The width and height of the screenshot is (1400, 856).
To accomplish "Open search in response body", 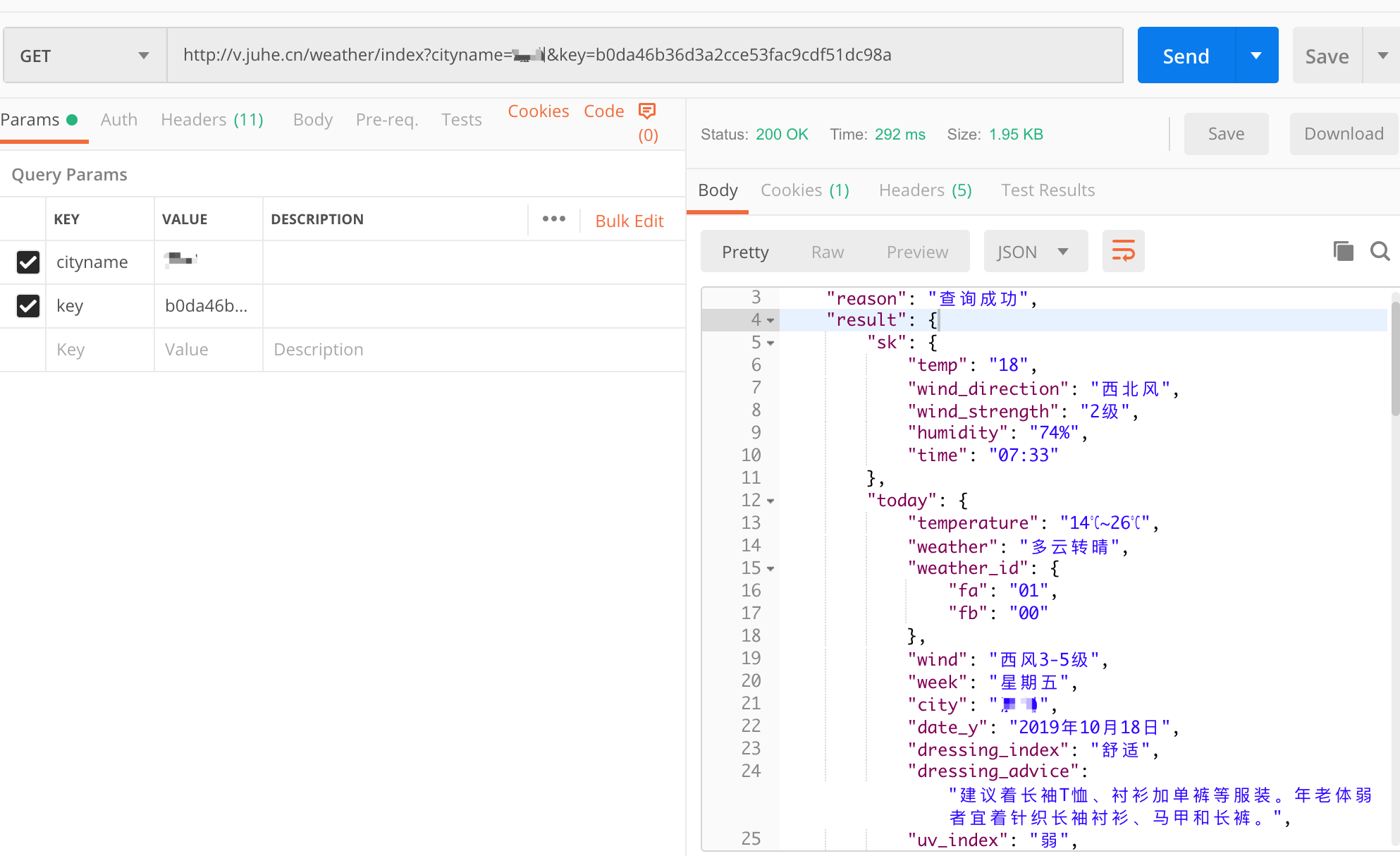I will click(x=1380, y=251).
